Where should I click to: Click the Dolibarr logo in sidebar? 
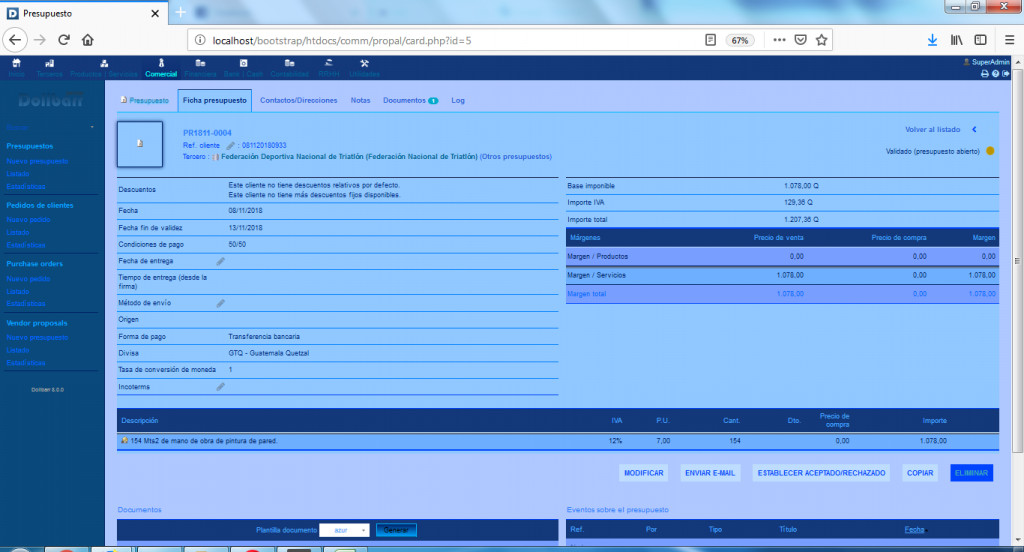[51, 101]
